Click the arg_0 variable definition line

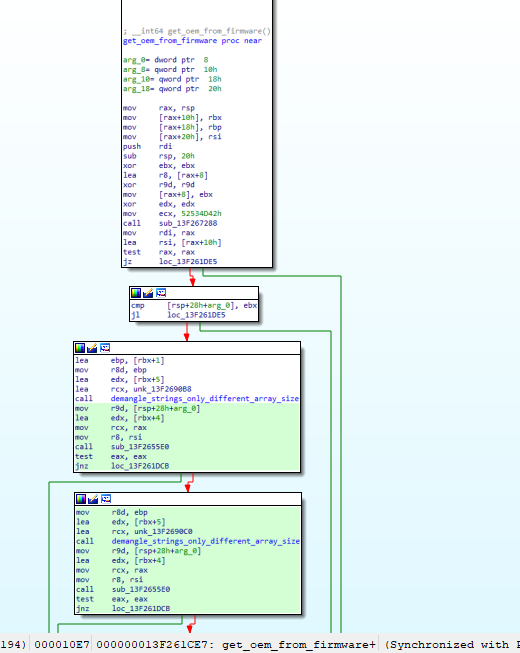[x=165, y=60]
